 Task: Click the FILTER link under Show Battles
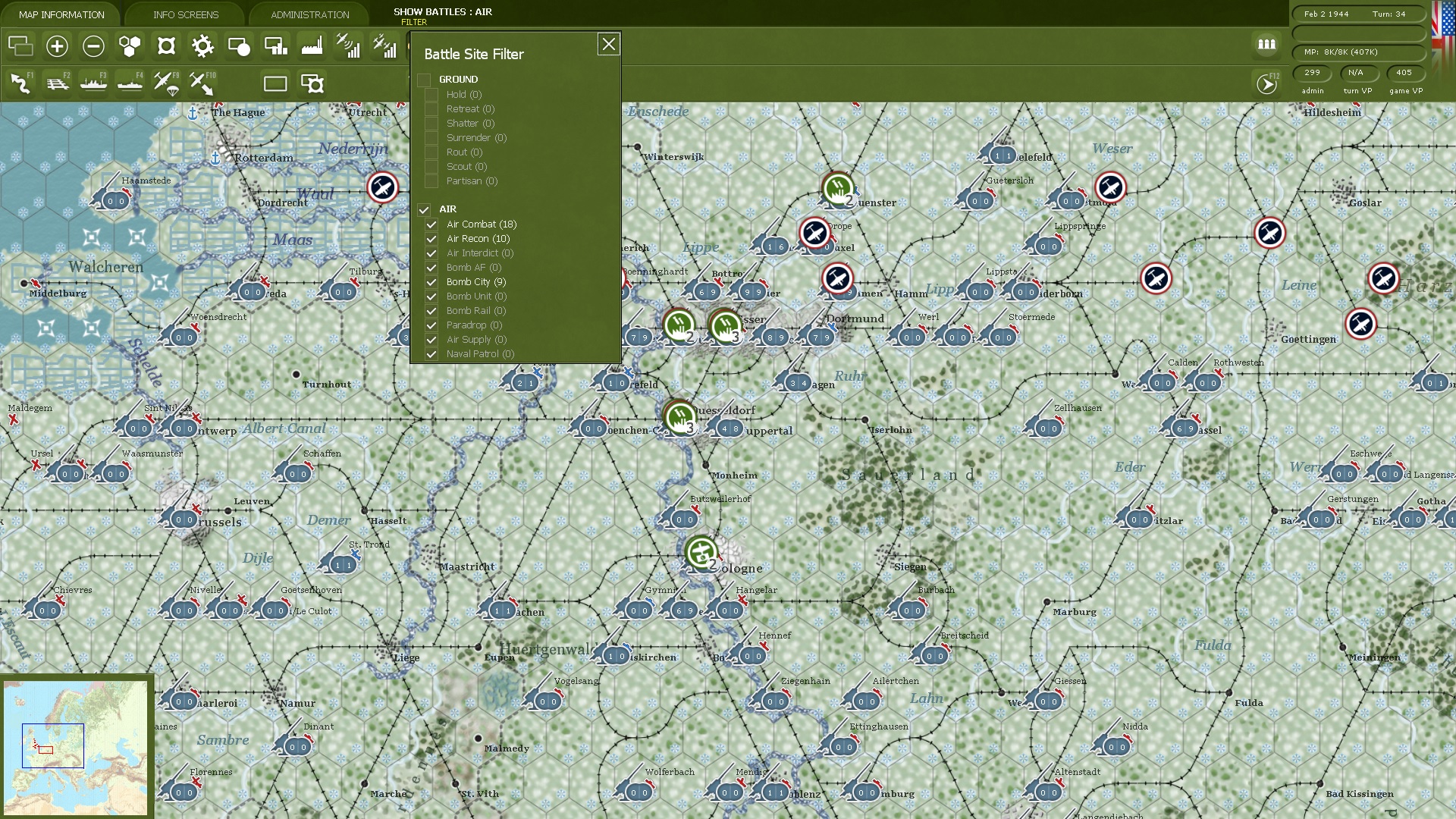pos(414,22)
